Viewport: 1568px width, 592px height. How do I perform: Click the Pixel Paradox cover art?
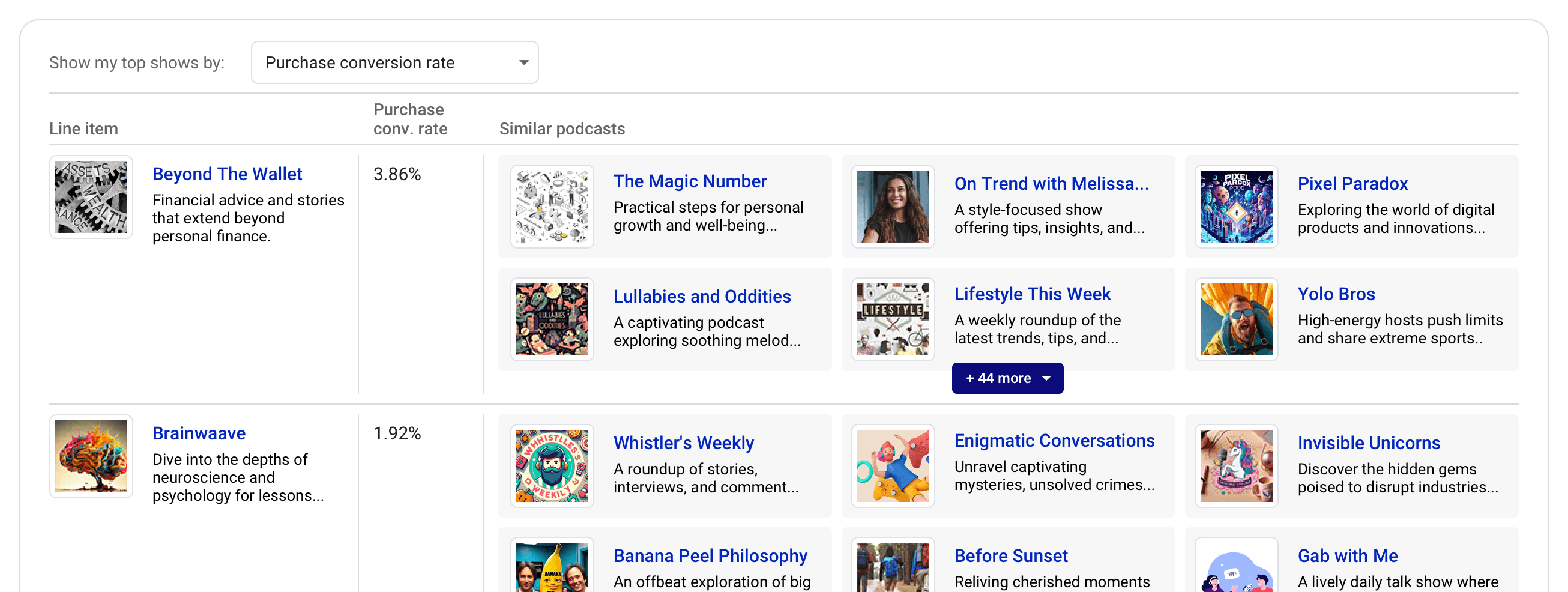tap(1236, 207)
